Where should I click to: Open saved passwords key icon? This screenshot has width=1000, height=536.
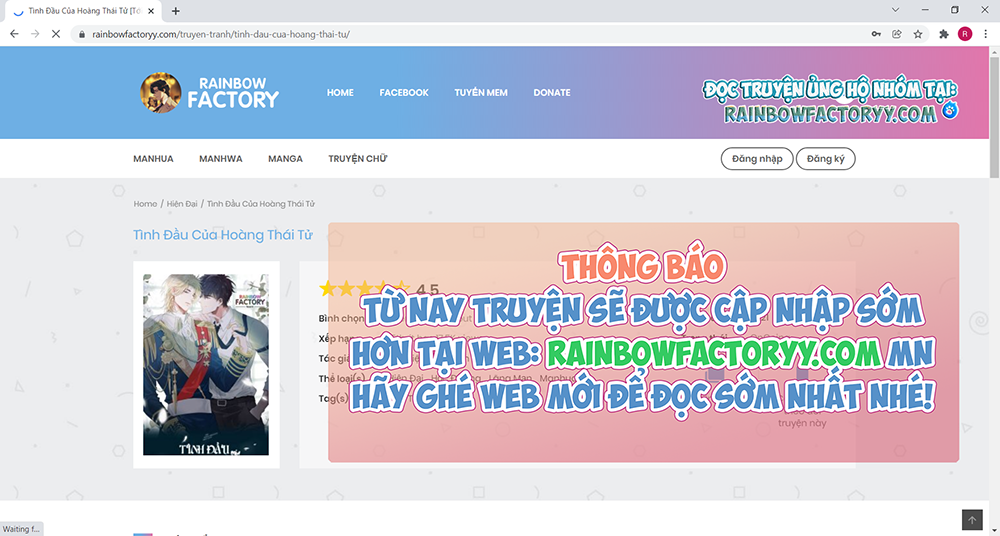point(876,33)
